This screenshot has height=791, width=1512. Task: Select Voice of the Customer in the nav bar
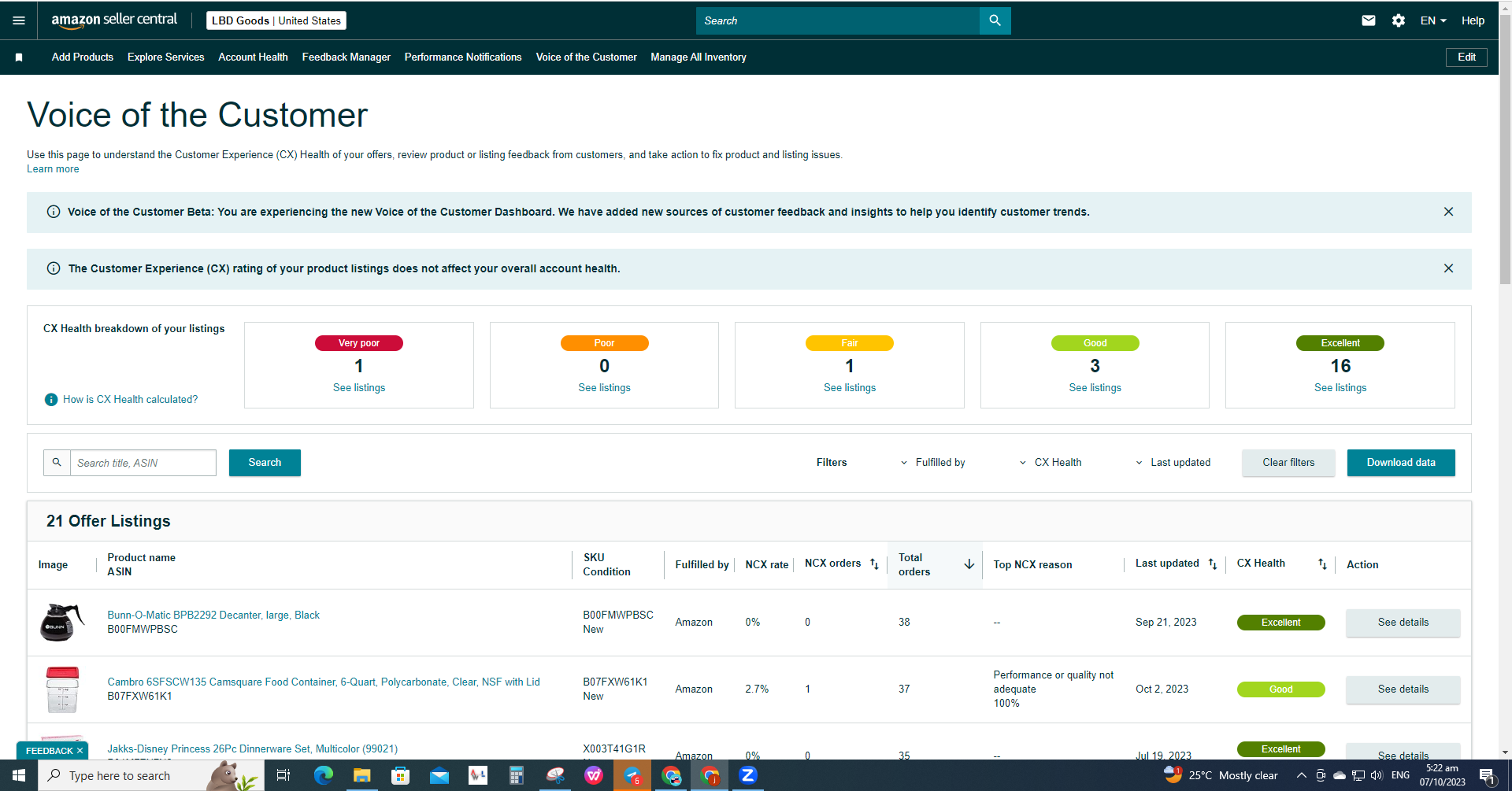pos(587,57)
